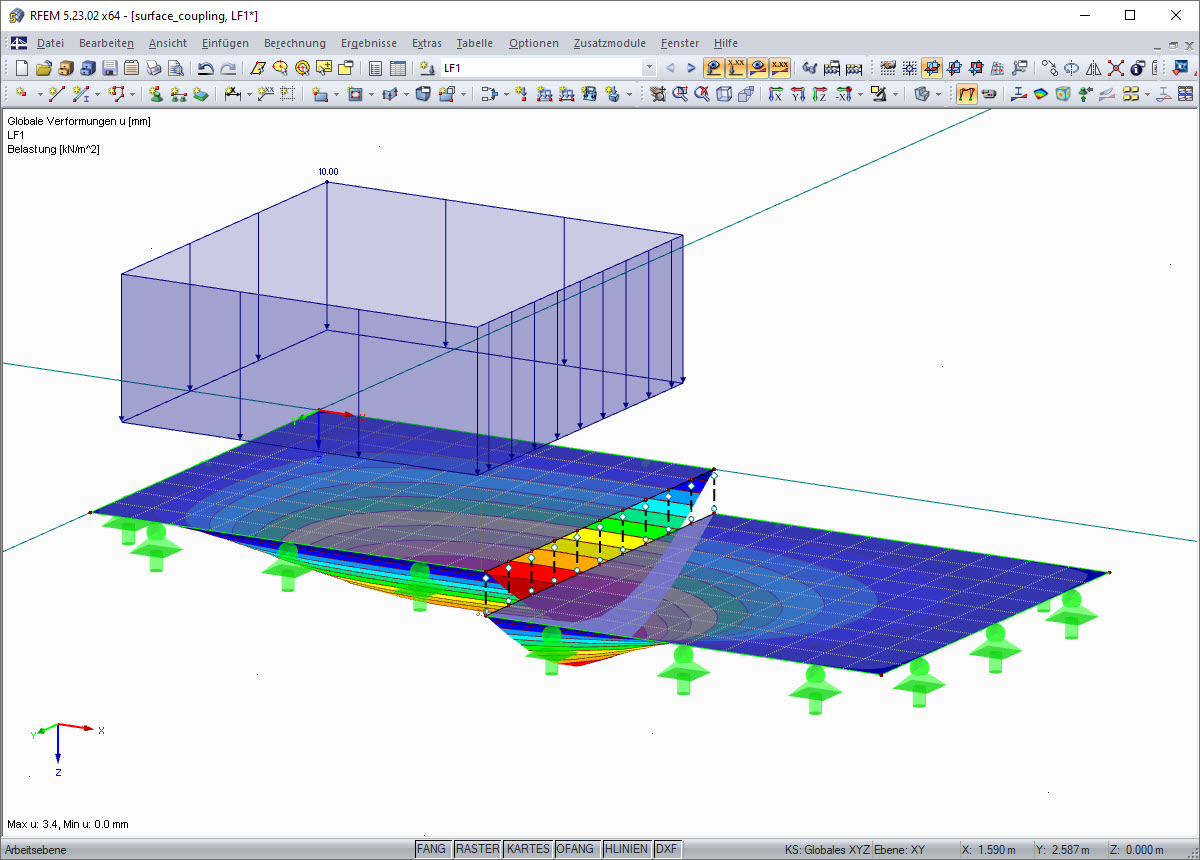Toggle highlighted deformation display icon
This screenshot has height=860, width=1200.
tap(967, 94)
